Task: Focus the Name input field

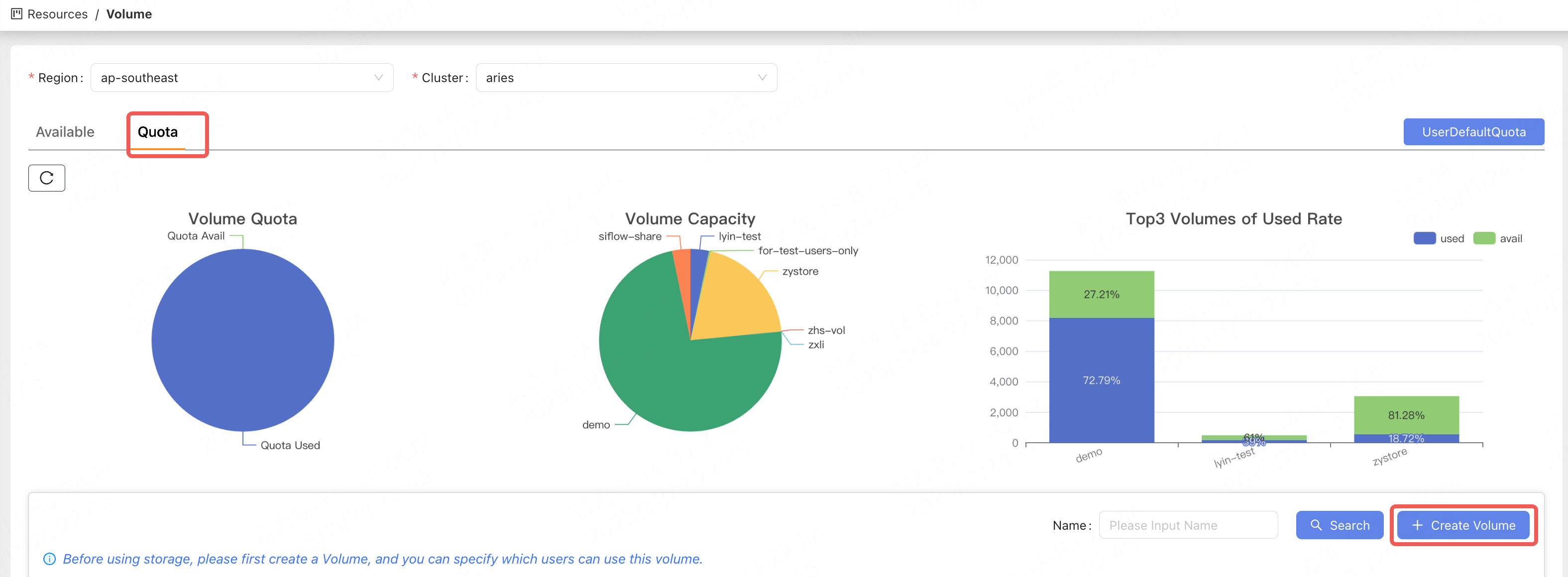Action: (x=1188, y=525)
